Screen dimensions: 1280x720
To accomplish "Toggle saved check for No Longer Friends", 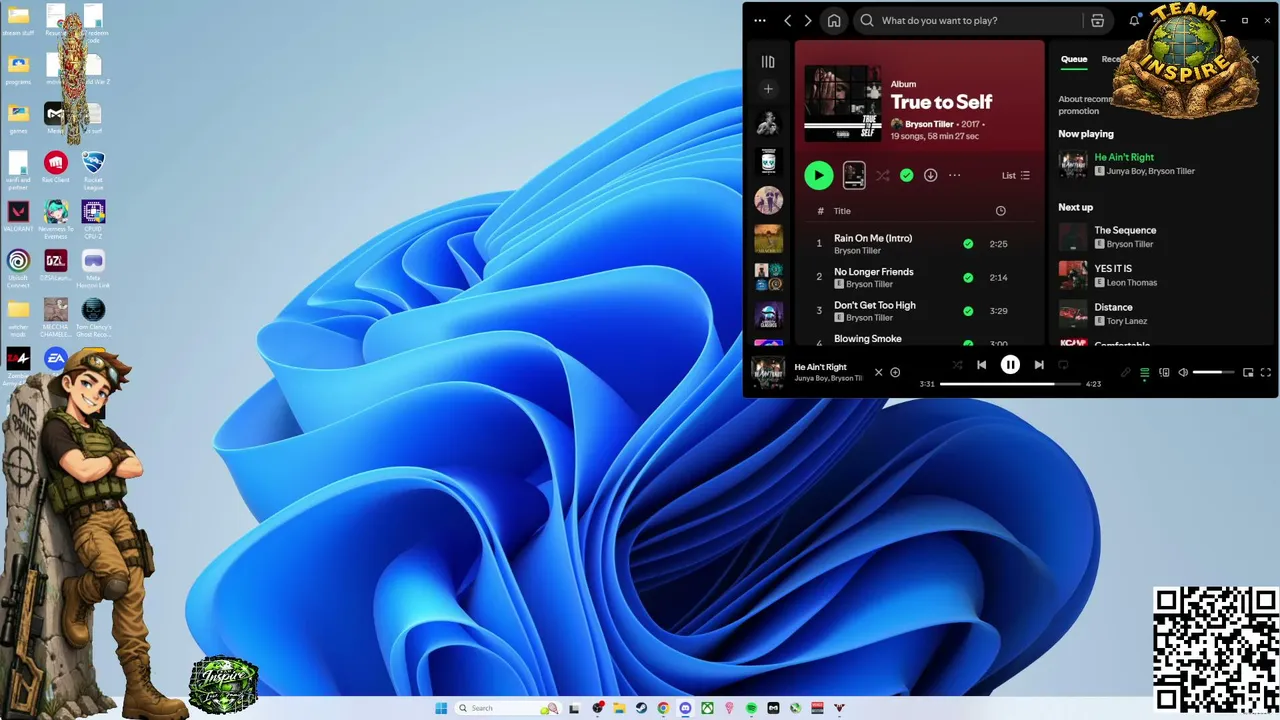I will click(x=968, y=277).
